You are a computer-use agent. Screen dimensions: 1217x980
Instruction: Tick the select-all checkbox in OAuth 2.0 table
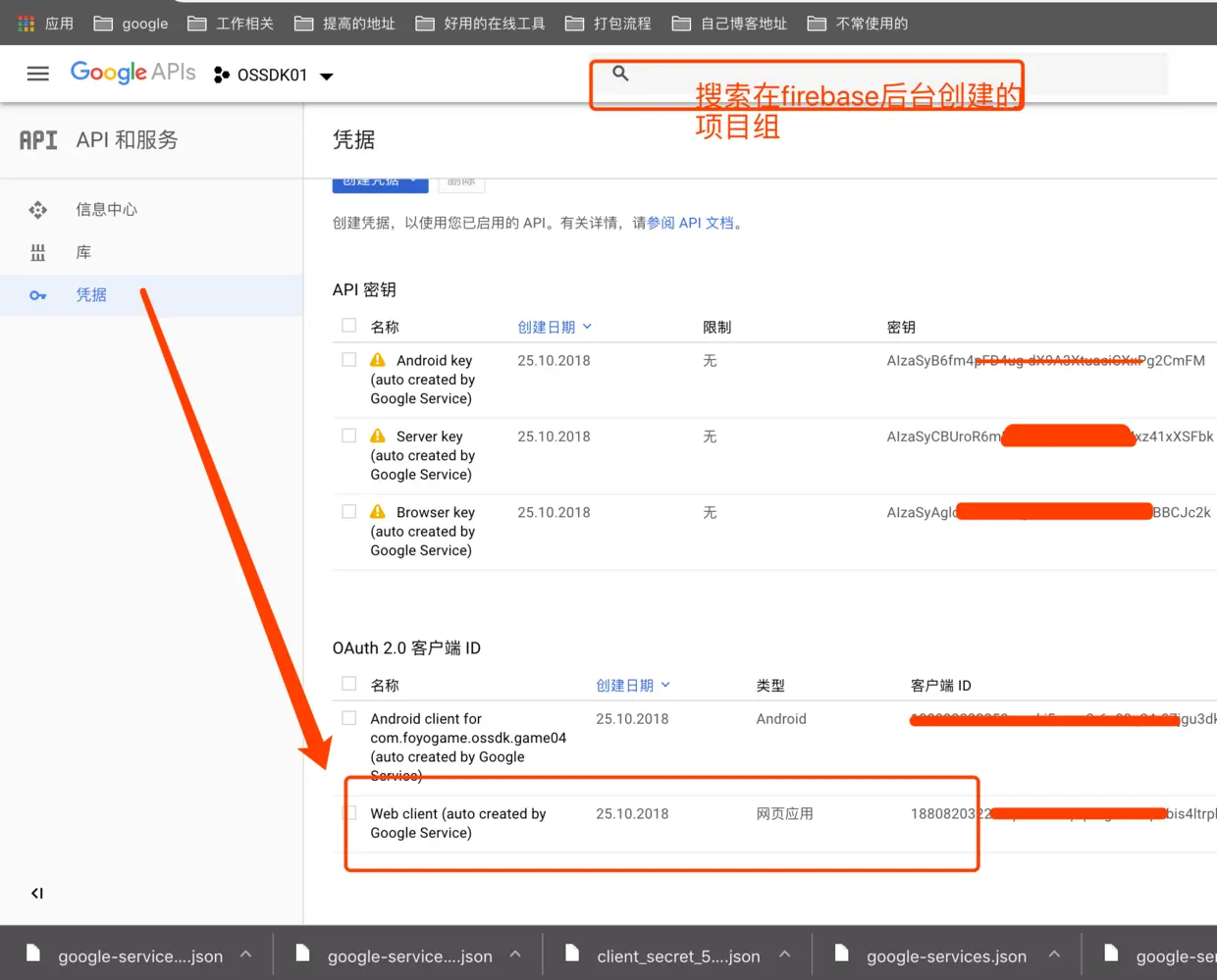click(x=348, y=684)
